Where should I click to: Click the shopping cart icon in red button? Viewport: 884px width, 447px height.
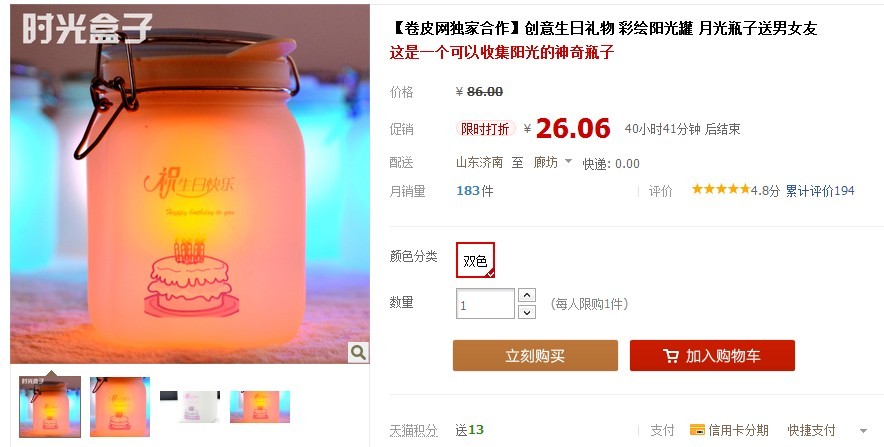click(x=670, y=356)
